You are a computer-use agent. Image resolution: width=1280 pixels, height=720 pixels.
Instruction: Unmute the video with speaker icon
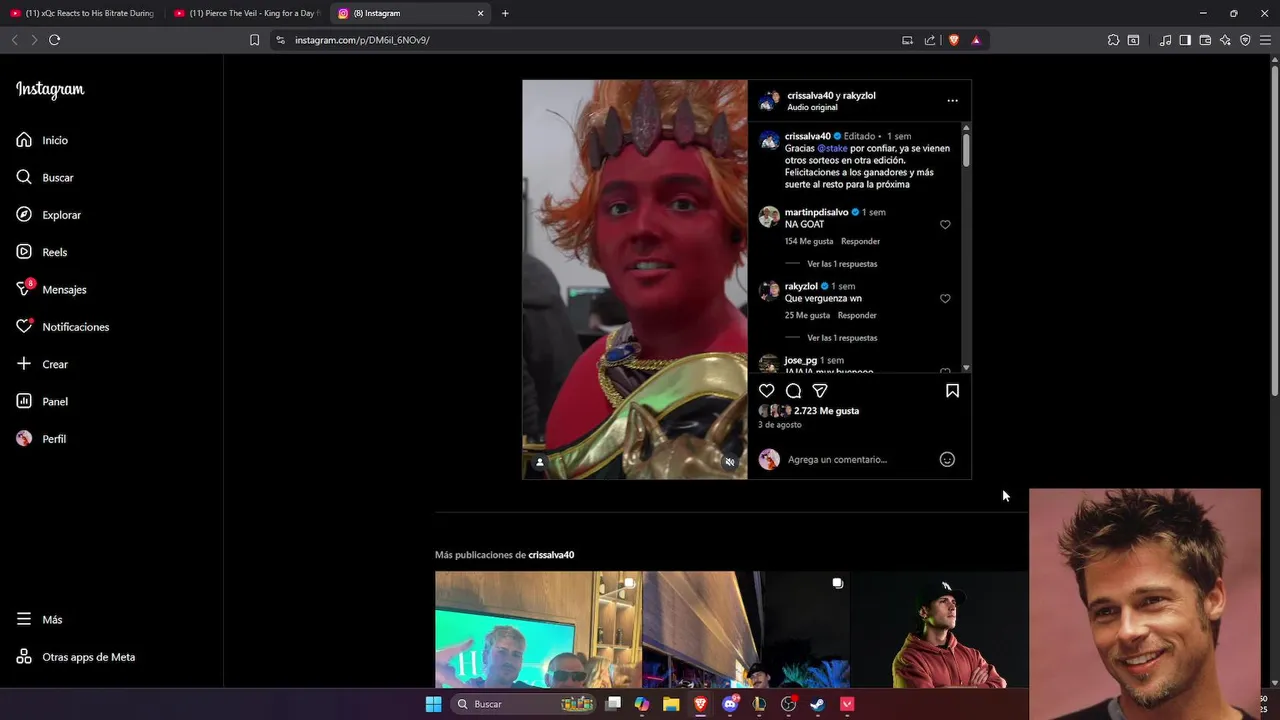pyautogui.click(x=730, y=462)
